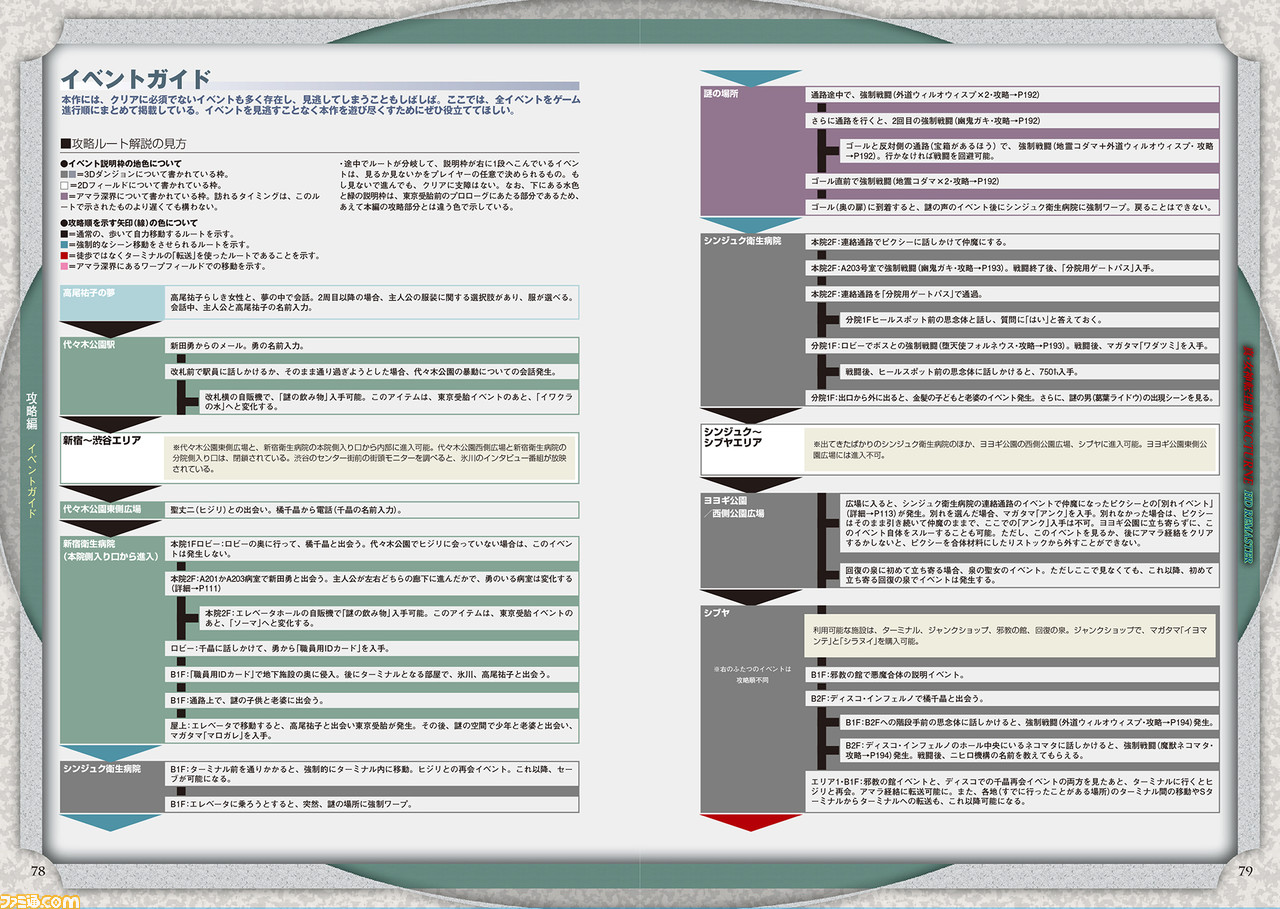Select the 回復の泉に初めて立ち寄る場合 row
This screenshot has width=1280, height=909.
pos(1028,575)
